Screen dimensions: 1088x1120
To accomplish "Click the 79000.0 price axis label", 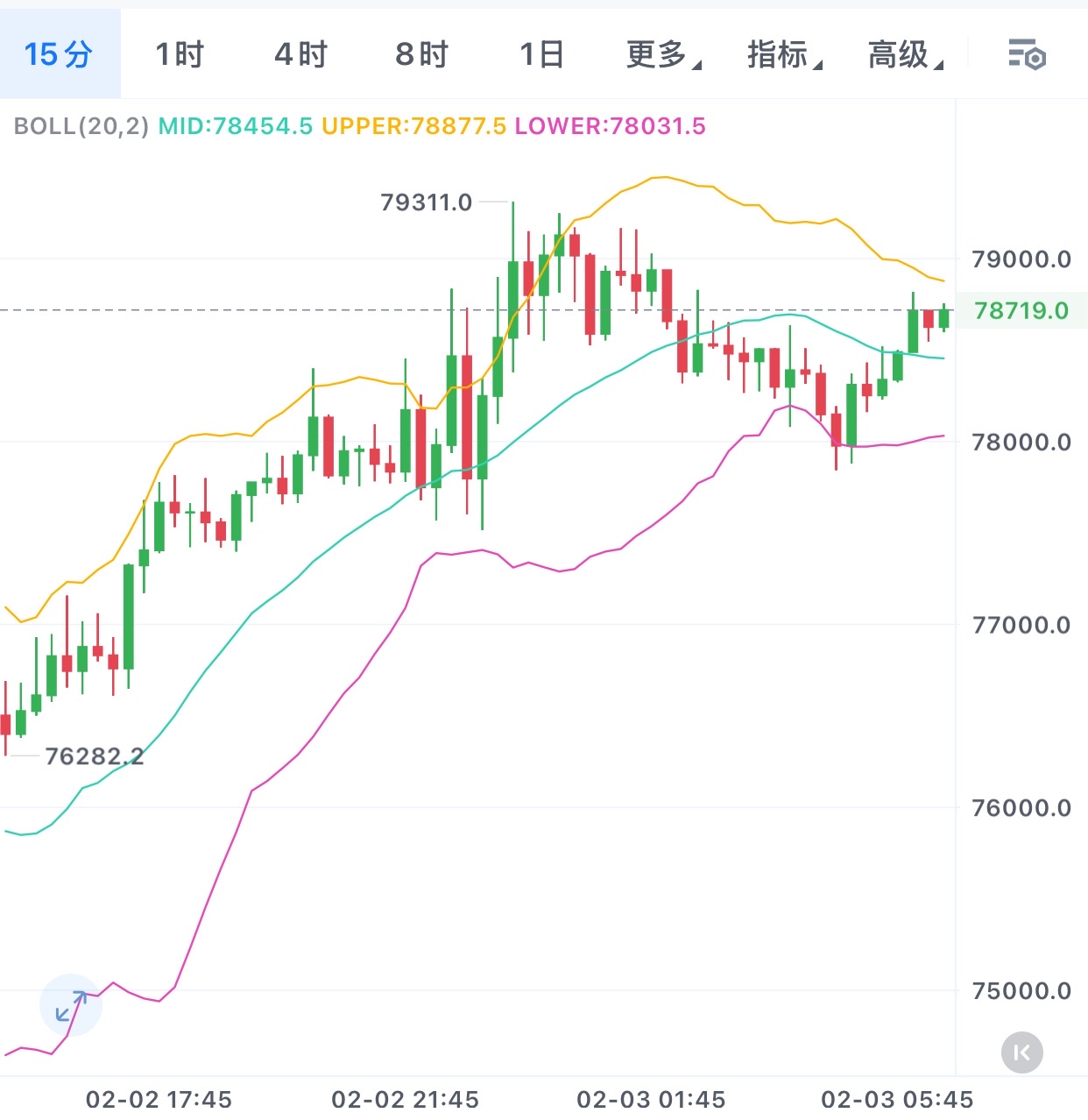I will tap(1021, 259).
